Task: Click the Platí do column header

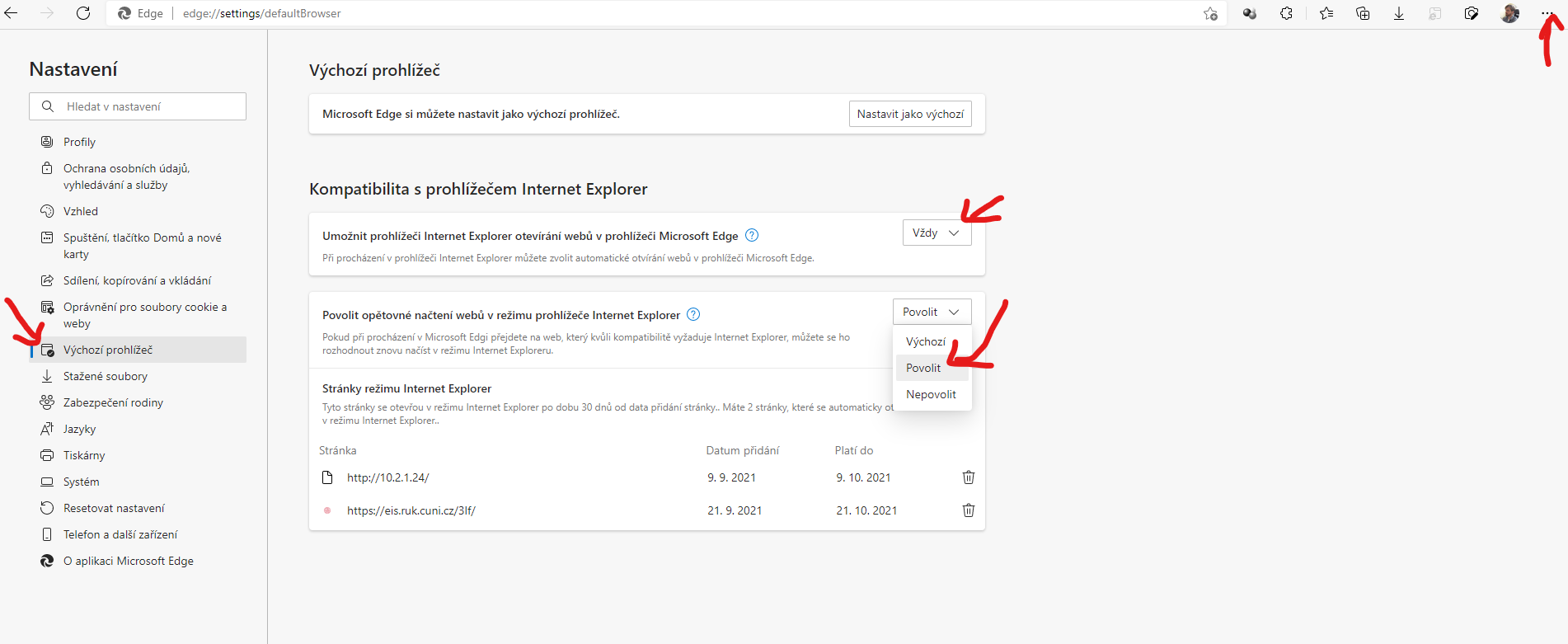Action: click(x=853, y=450)
